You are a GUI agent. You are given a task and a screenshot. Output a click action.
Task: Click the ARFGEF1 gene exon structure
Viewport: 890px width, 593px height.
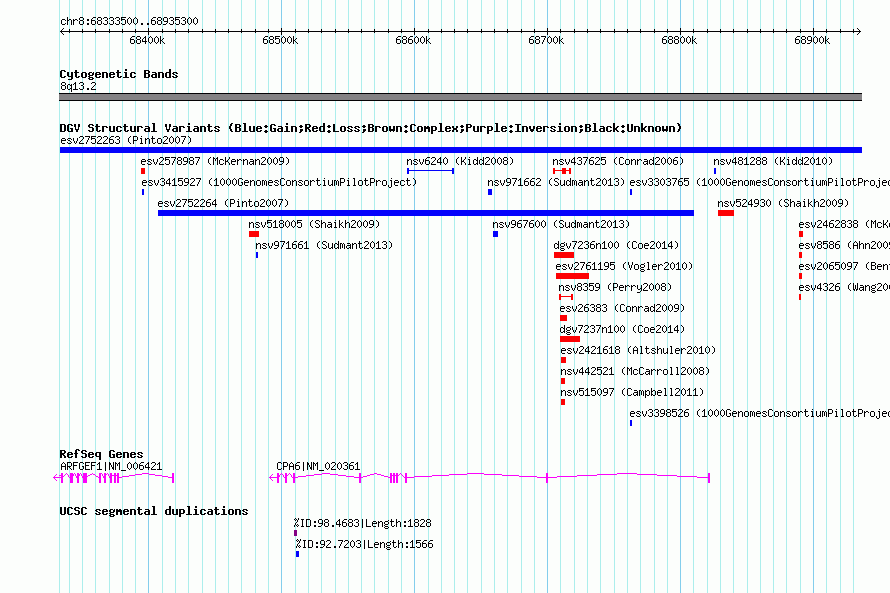point(114,478)
